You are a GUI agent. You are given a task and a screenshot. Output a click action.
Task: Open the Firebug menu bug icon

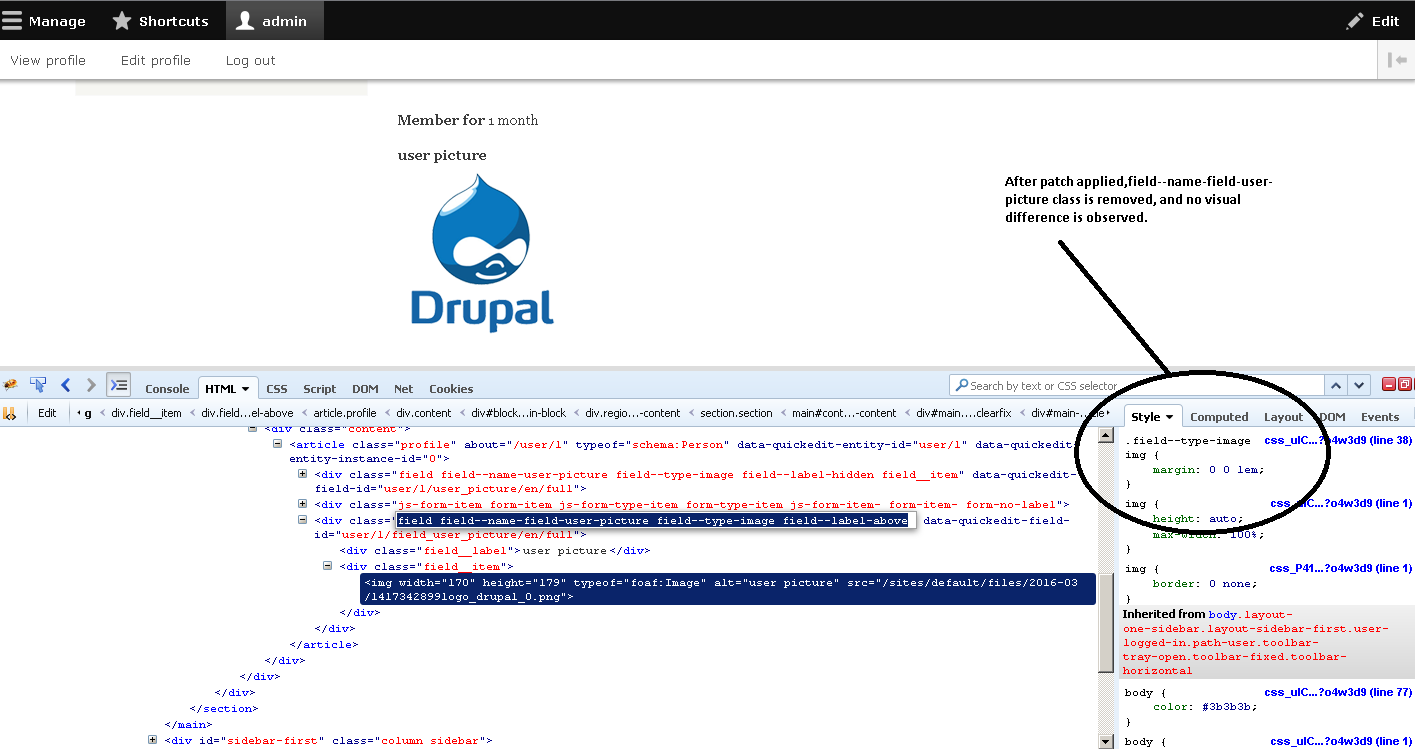click(10, 385)
